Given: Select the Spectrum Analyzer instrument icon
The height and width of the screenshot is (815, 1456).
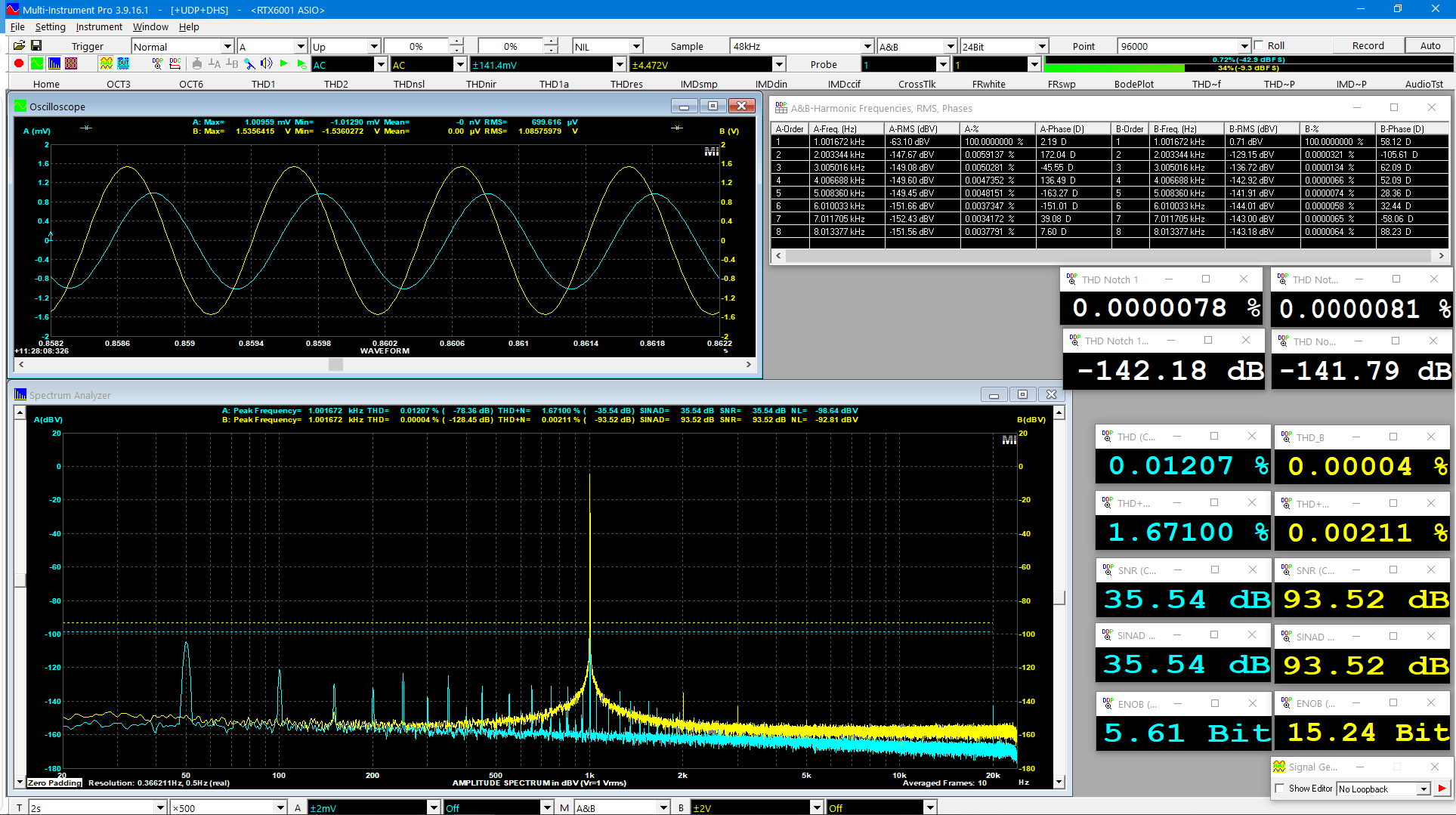Looking at the screenshot, I should coord(54,63).
